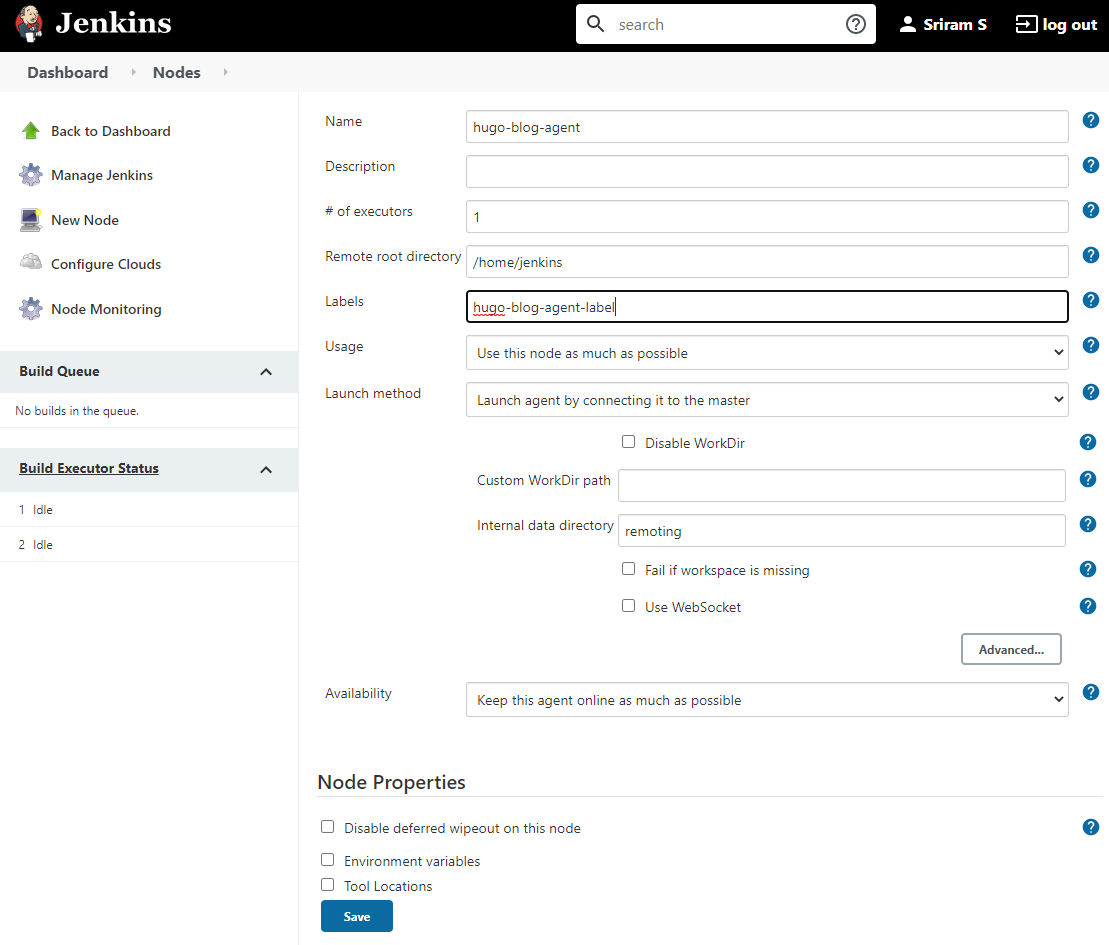The image size is (1109, 945).
Task: Open help for the Description field
Action: coord(1091,165)
